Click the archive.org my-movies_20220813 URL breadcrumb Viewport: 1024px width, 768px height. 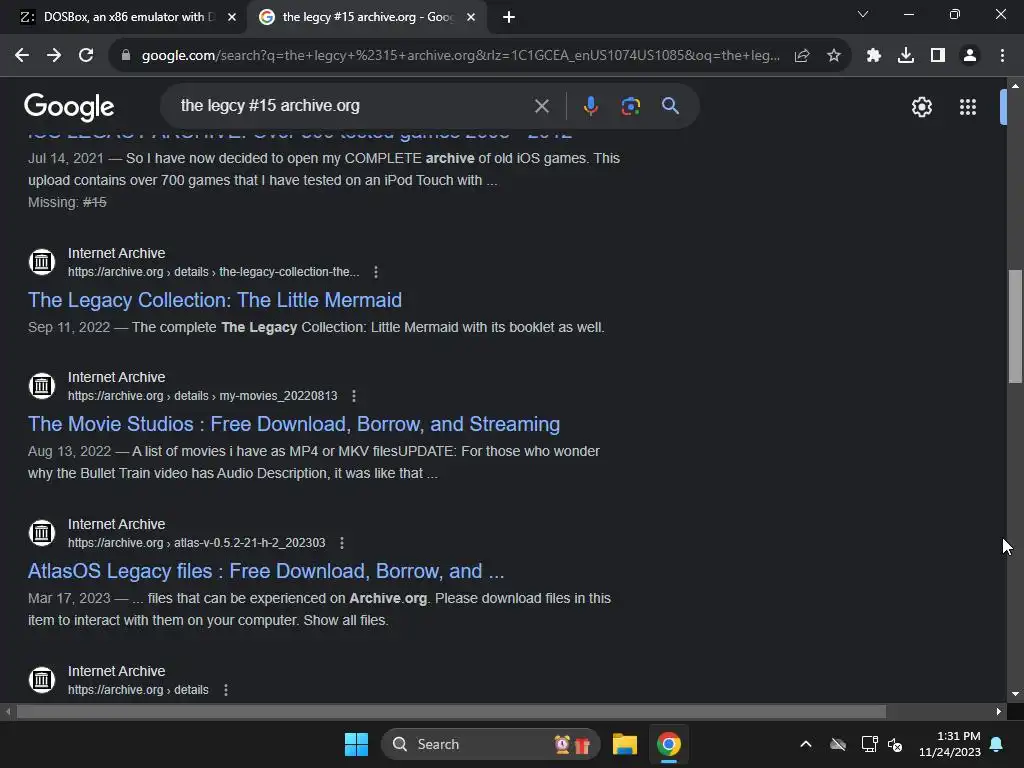pos(202,396)
